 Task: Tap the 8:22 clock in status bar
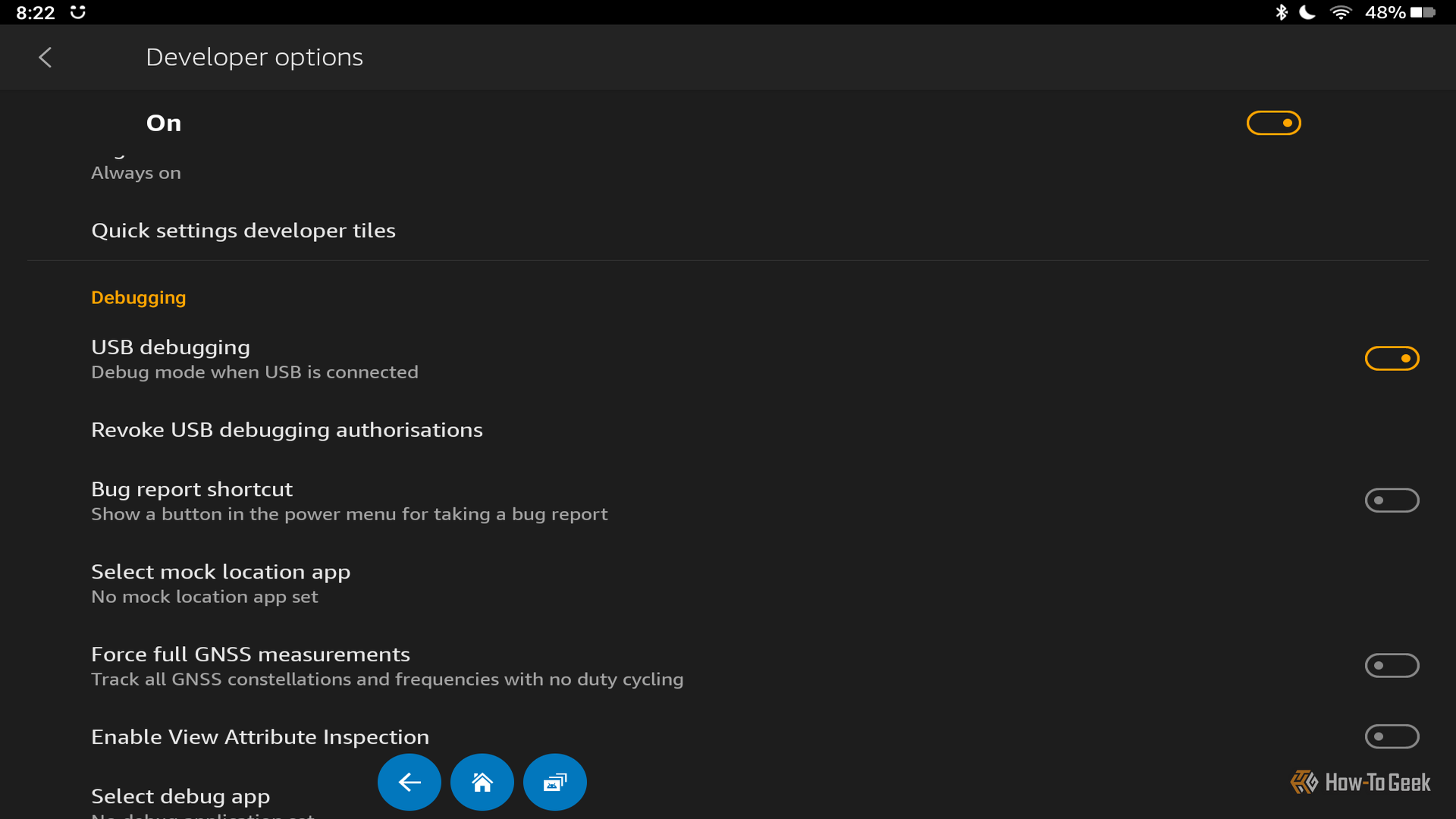point(36,12)
